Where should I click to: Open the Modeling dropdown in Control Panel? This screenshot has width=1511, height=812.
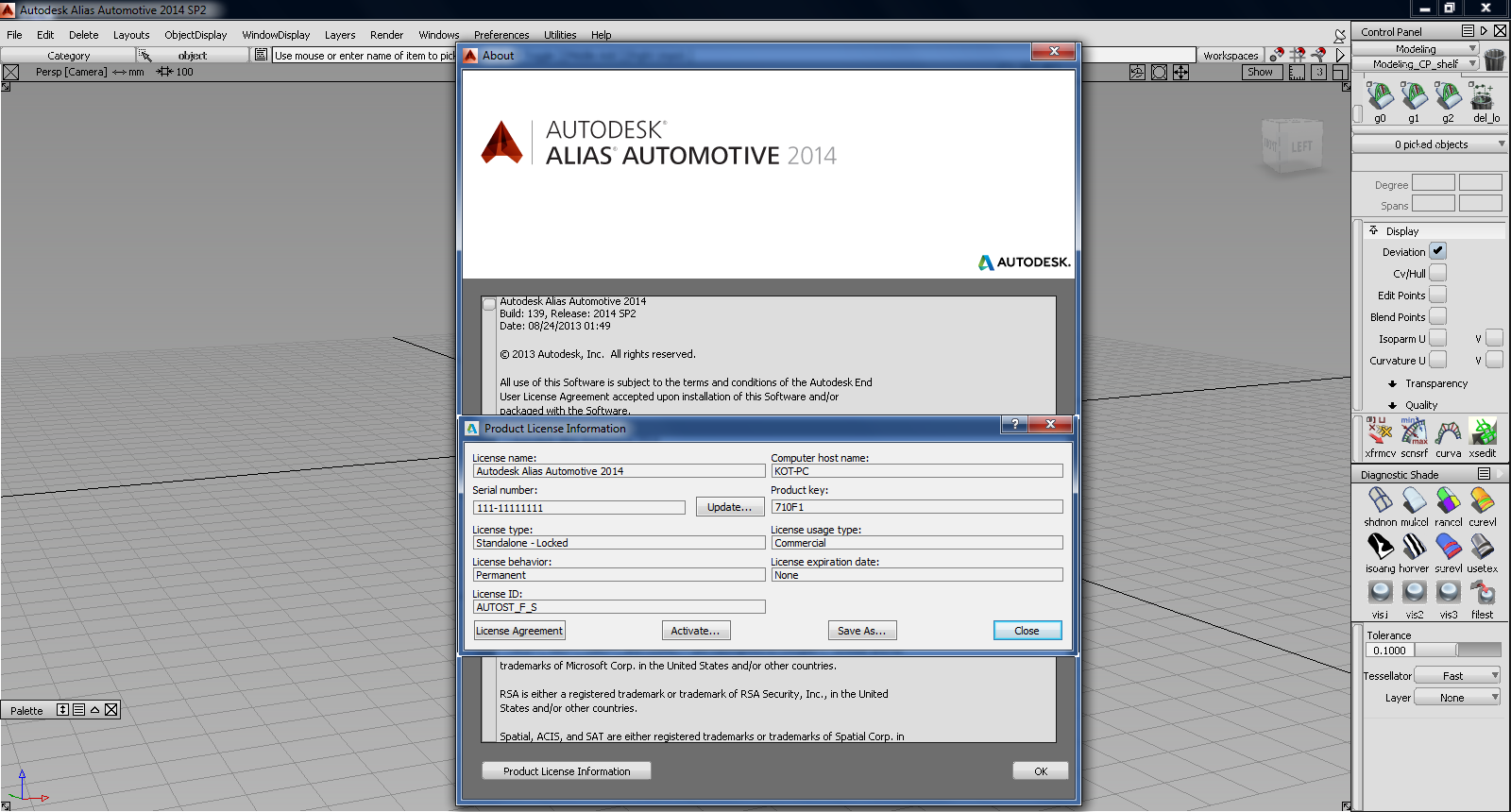click(1416, 48)
